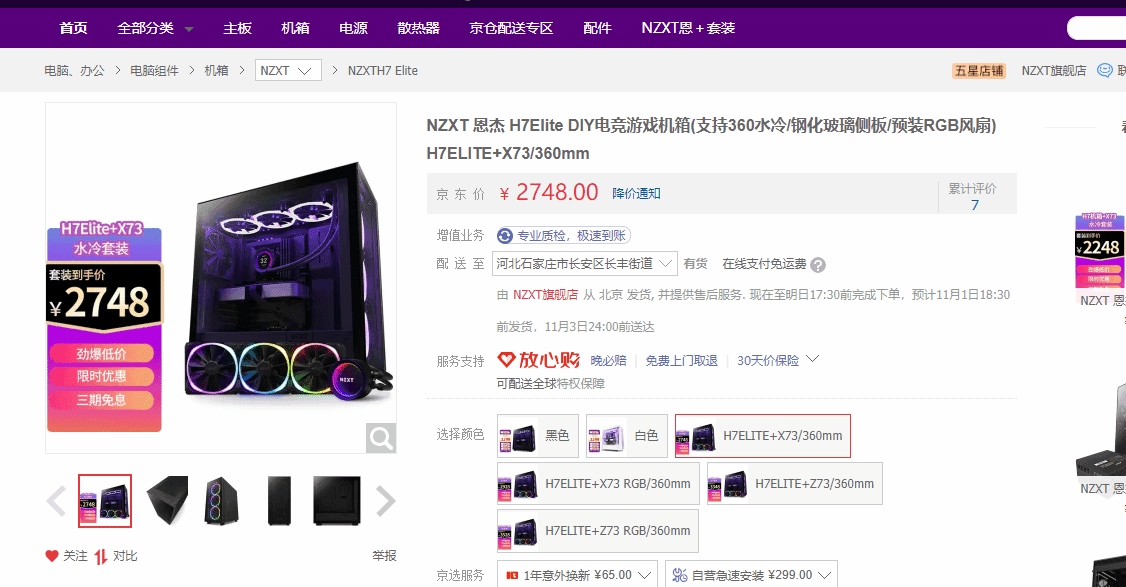Open the 主板 navigation item
The width and height of the screenshot is (1126, 587).
(237, 28)
